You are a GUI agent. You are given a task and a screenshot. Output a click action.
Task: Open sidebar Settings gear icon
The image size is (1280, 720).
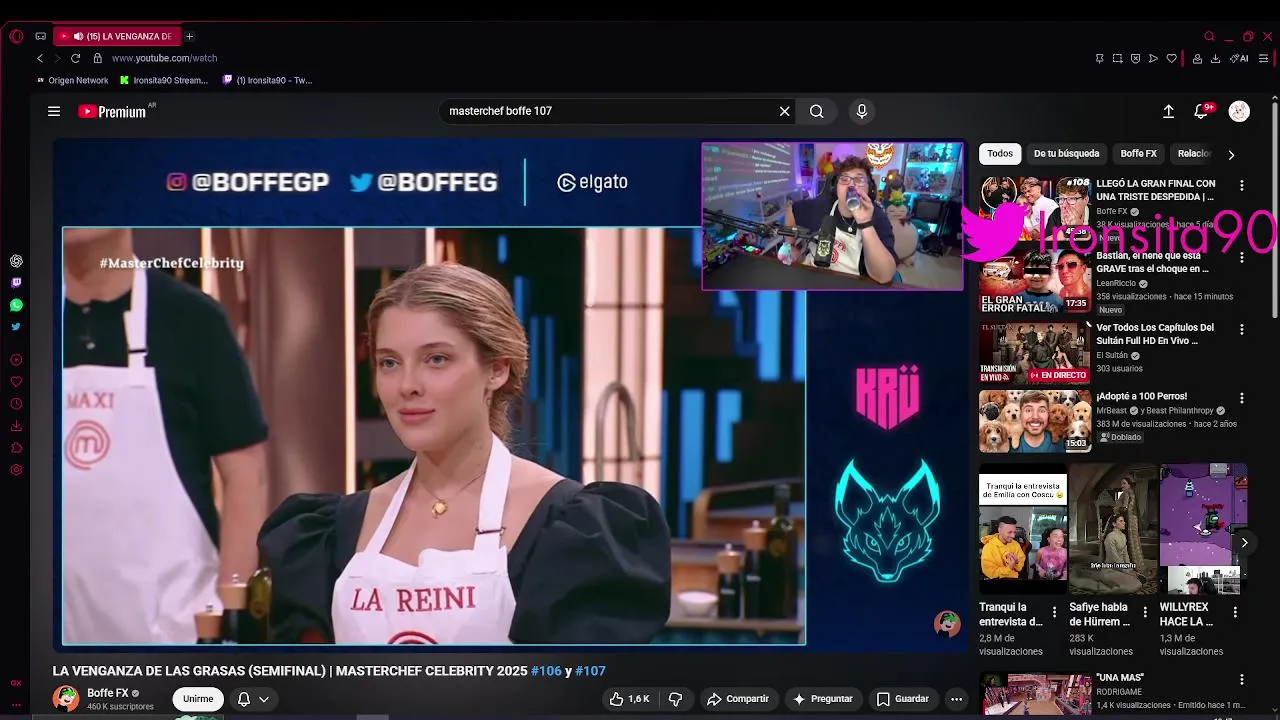pyautogui.click(x=16, y=470)
